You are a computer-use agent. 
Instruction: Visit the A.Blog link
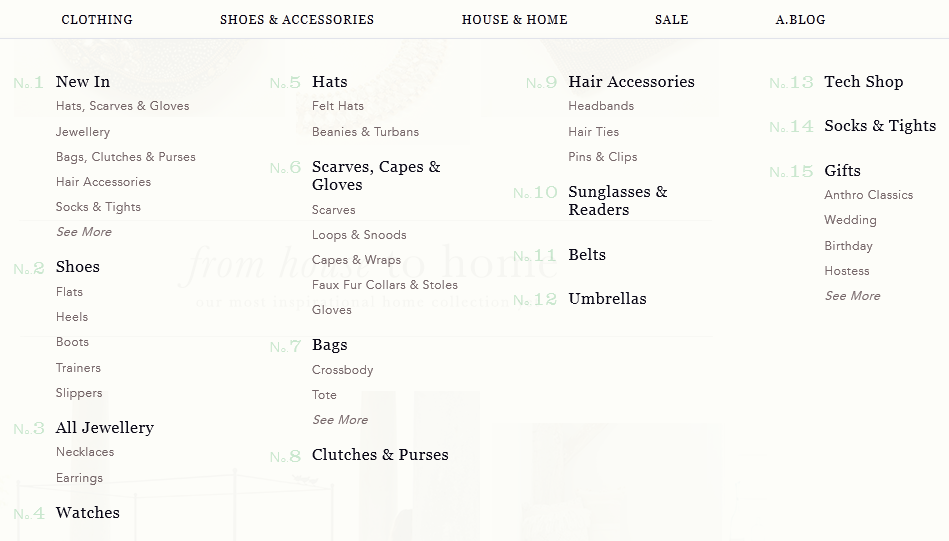[x=800, y=19]
